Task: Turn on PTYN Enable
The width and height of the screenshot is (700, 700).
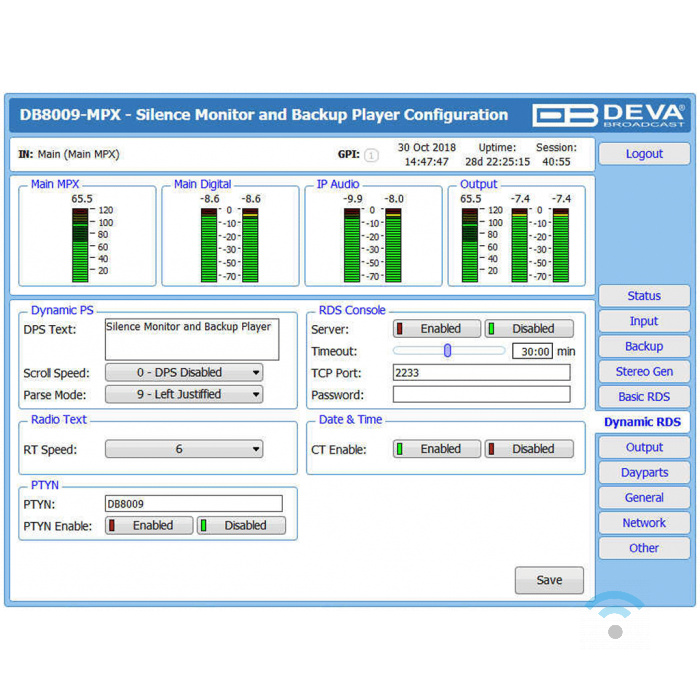Action: click(149, 526)
